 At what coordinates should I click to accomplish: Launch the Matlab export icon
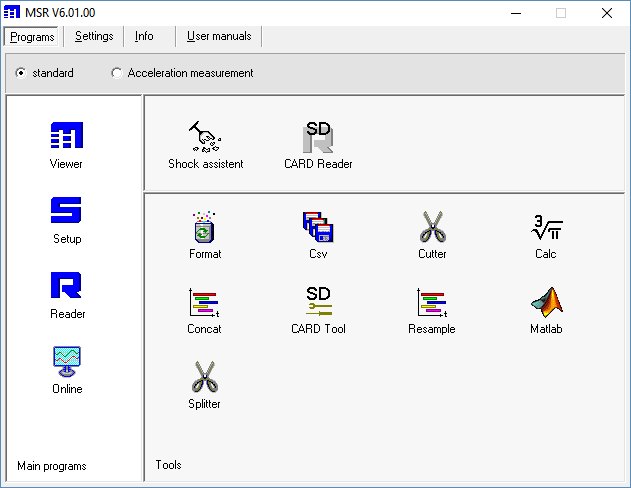click(x=546, y=302)
